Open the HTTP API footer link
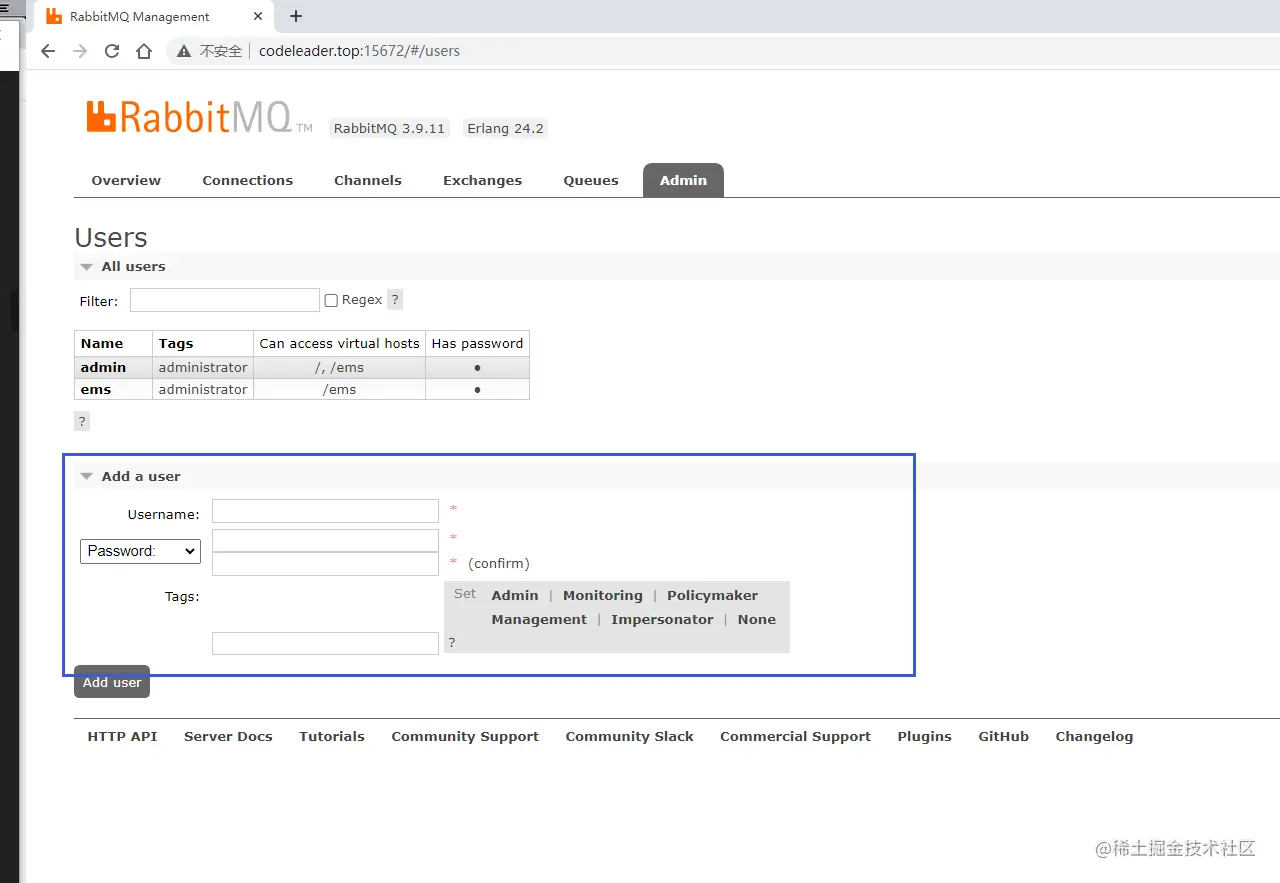Viewport: 1280px width, 883px height. coord(122,737)
